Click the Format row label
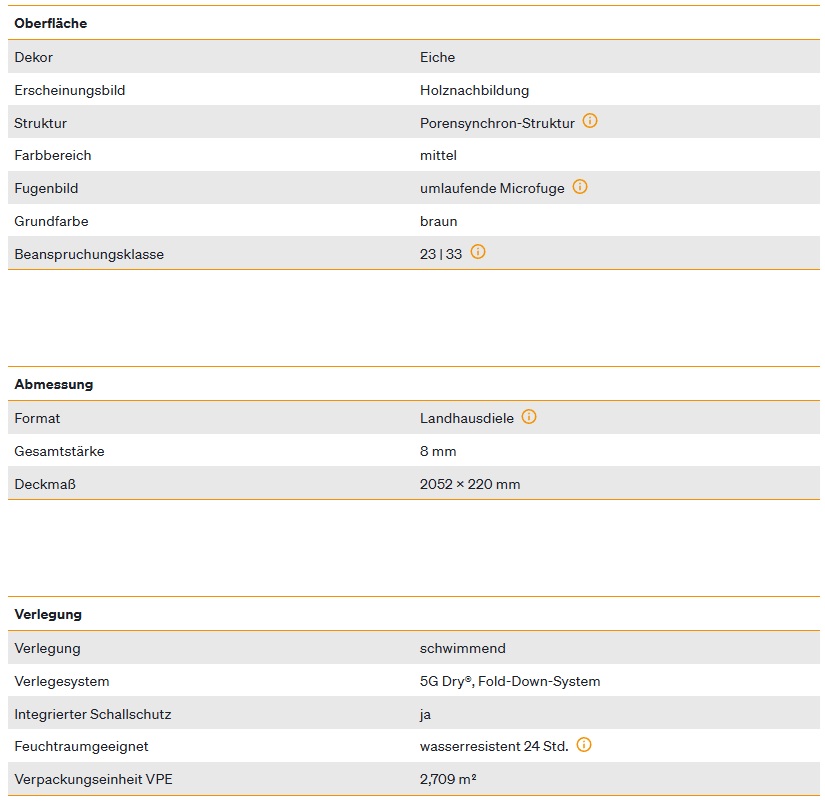 click(x=37, y=418)
